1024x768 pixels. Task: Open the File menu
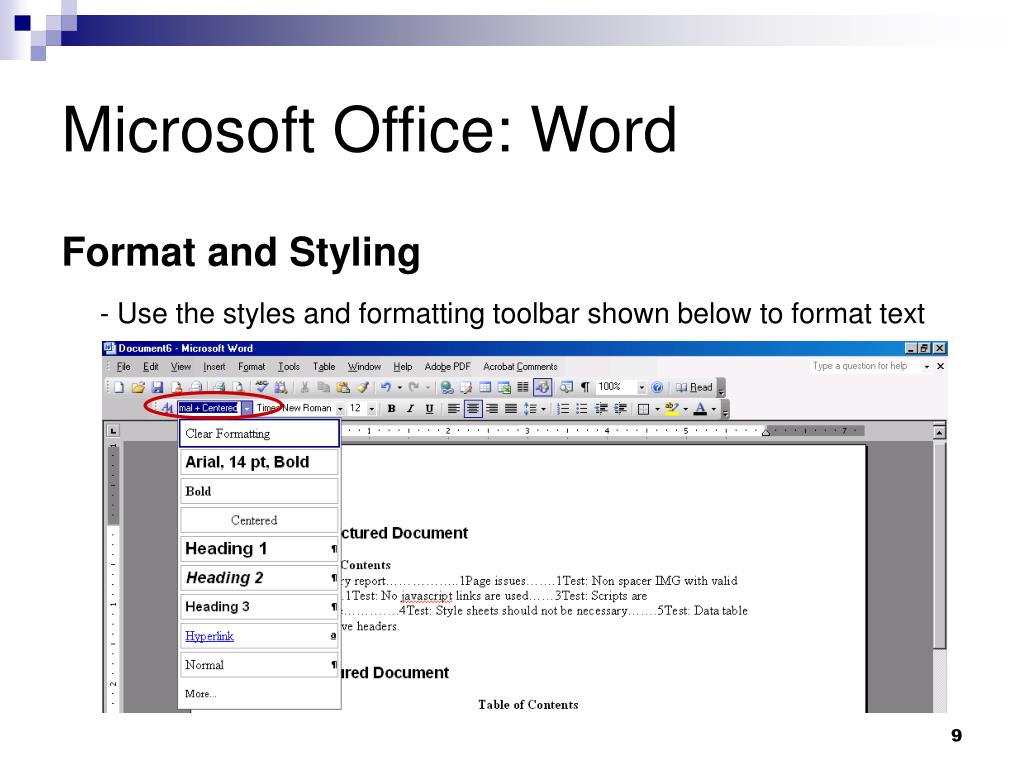point(123,366)
